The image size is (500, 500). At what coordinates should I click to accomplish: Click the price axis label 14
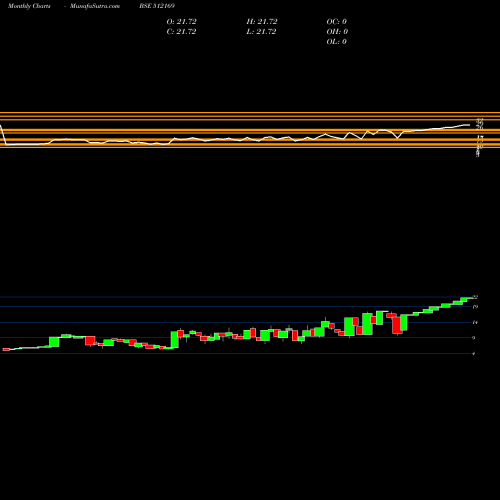(x=475, y=322)
